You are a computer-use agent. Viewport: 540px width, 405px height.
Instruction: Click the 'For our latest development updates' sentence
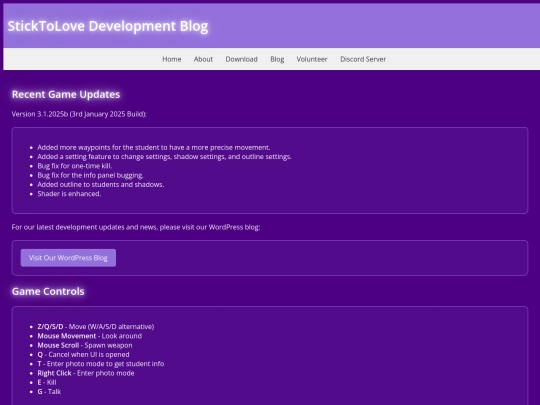136,227
